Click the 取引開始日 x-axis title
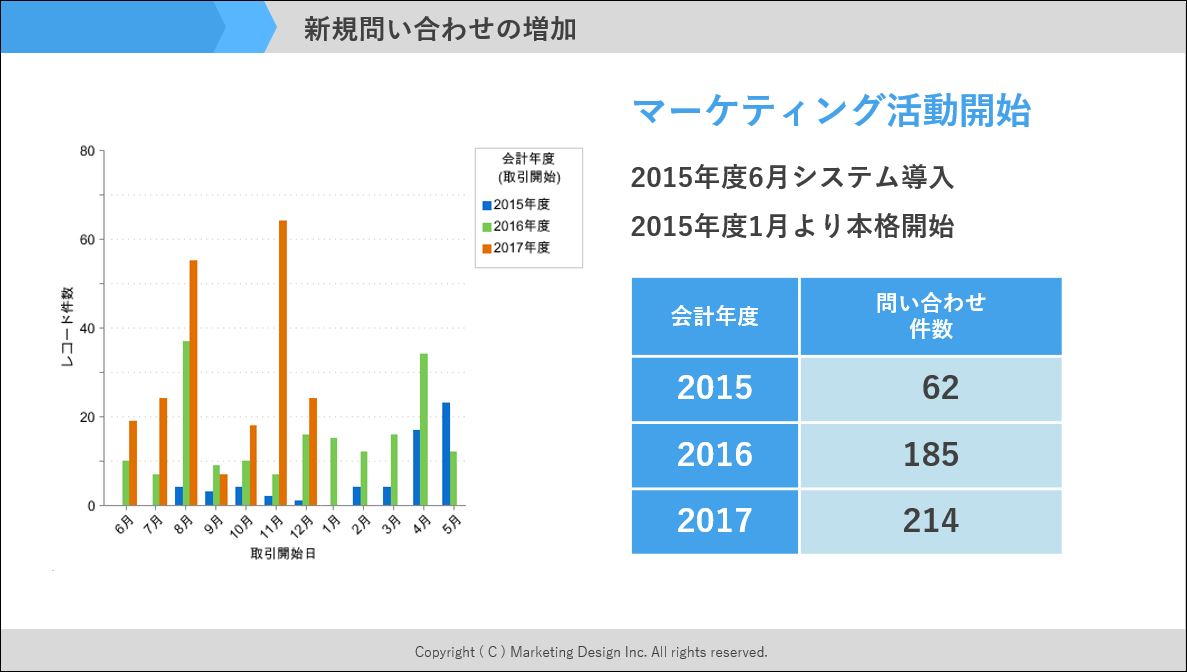Image resolution: width=1187 pixels, height=672 pixels. click(283, 554)
